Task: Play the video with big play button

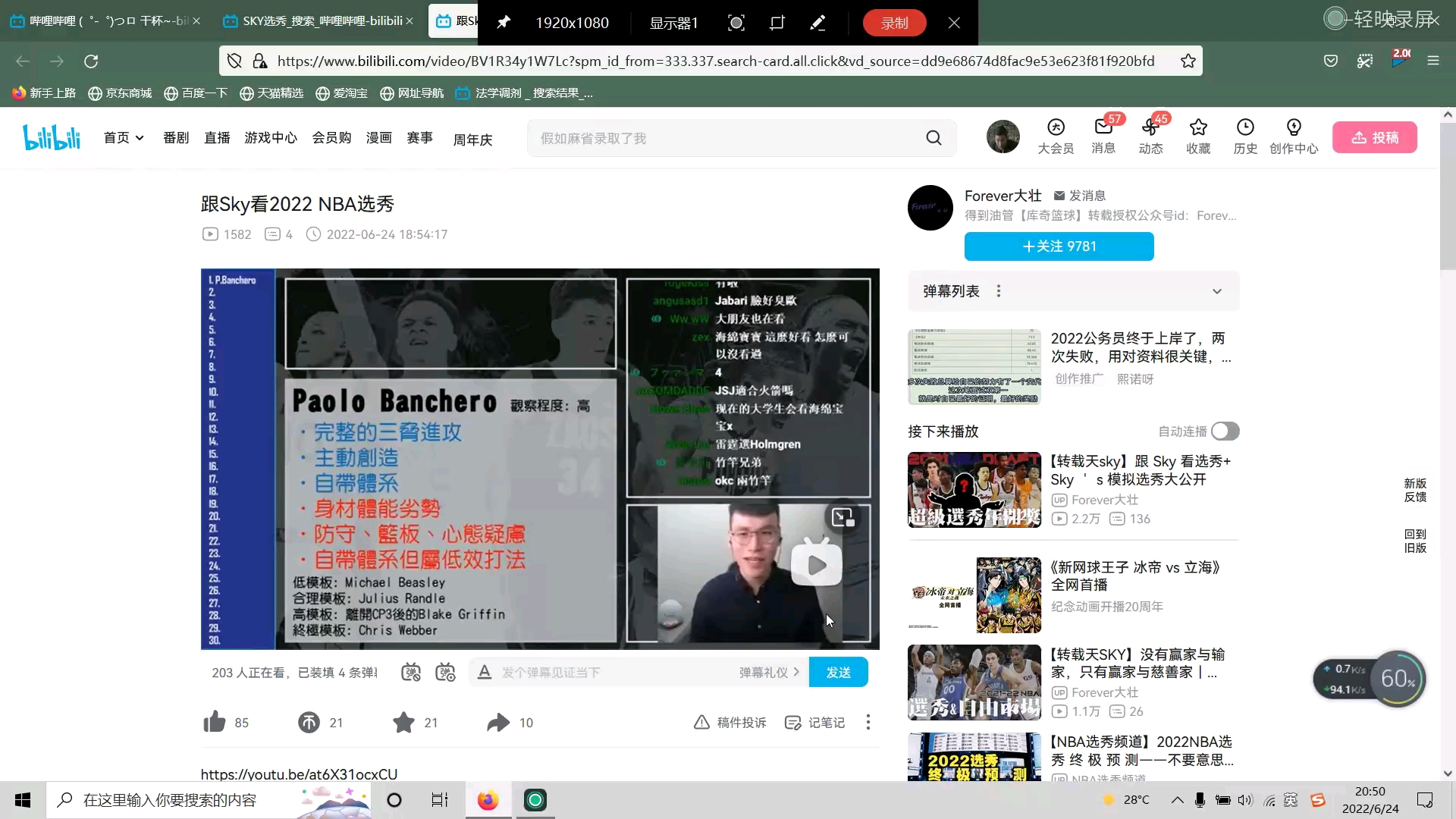Action: 816,563
